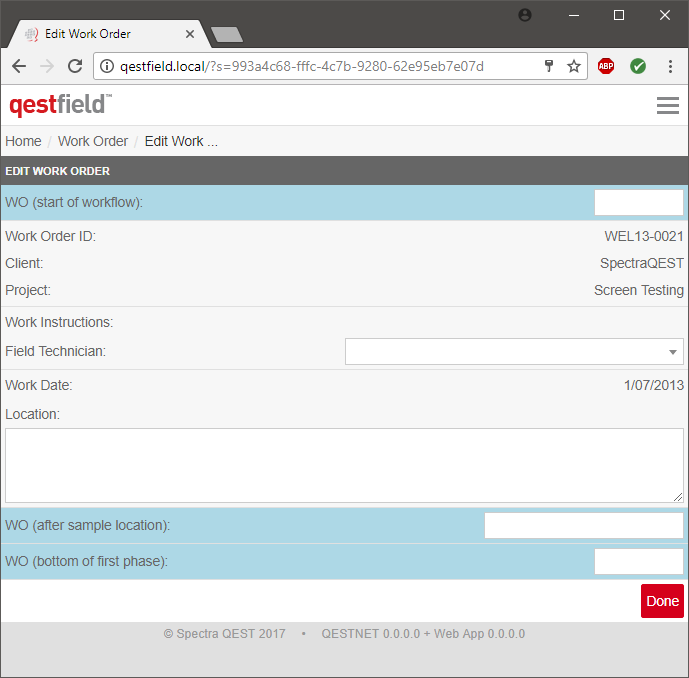
Task: Click the browser back arrow
Action: click(x=18, y=66)
